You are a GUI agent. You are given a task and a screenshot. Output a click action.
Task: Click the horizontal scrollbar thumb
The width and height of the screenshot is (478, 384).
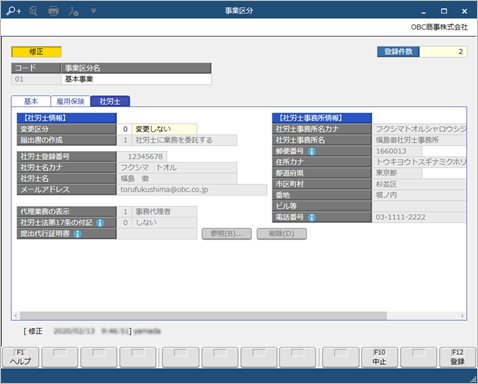click(x=203, y=315)
